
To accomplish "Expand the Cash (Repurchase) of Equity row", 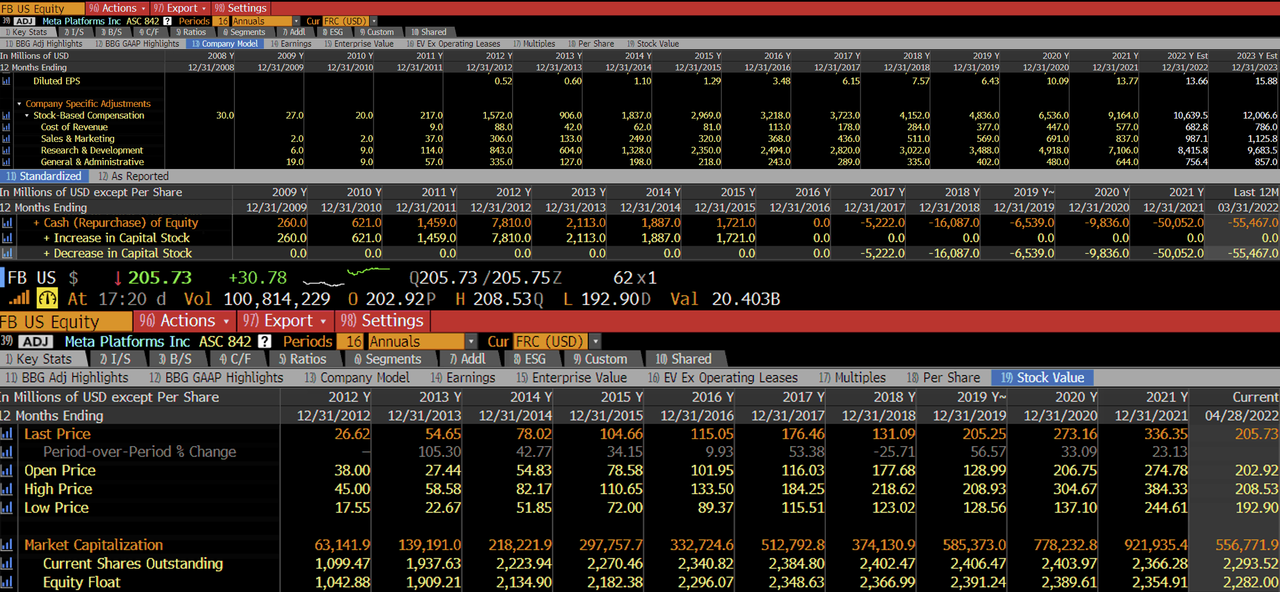I will [36, 223].
